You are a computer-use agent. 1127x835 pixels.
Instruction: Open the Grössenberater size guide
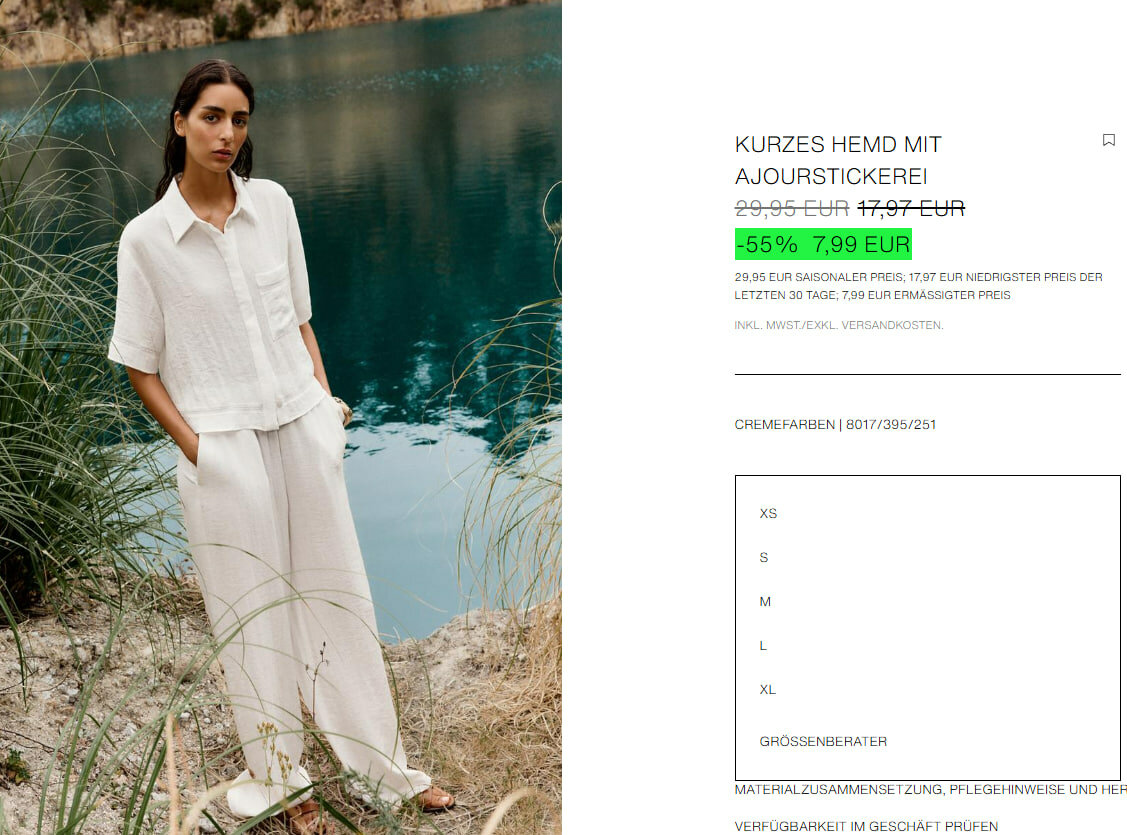coord(823,741)
